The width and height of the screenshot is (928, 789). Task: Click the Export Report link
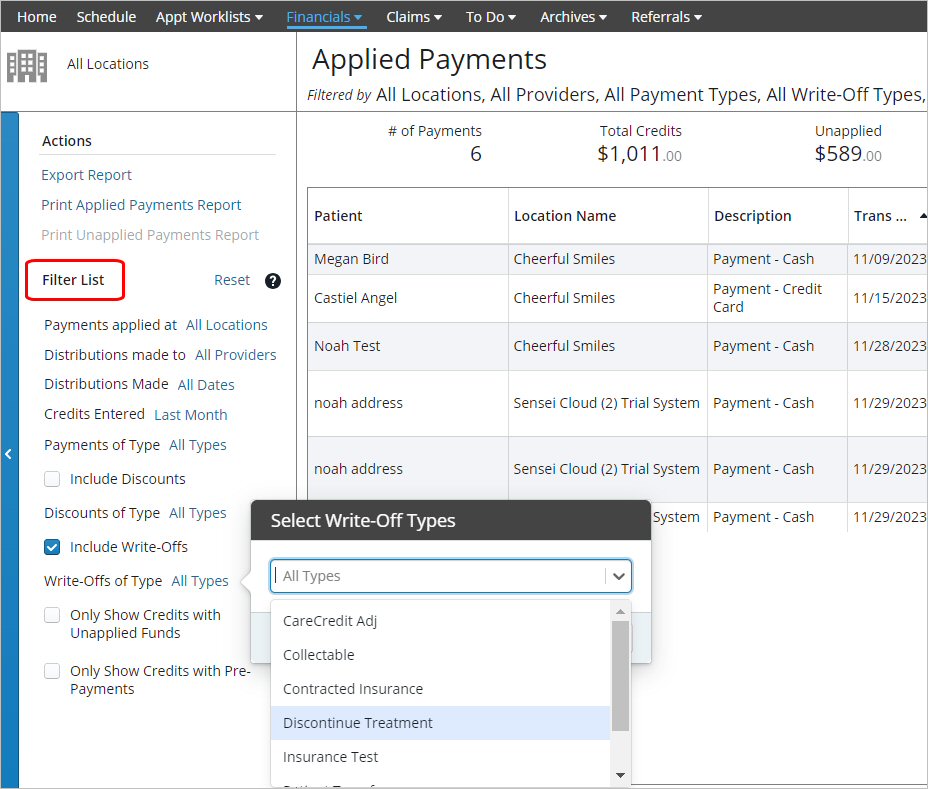pos(86,174)
